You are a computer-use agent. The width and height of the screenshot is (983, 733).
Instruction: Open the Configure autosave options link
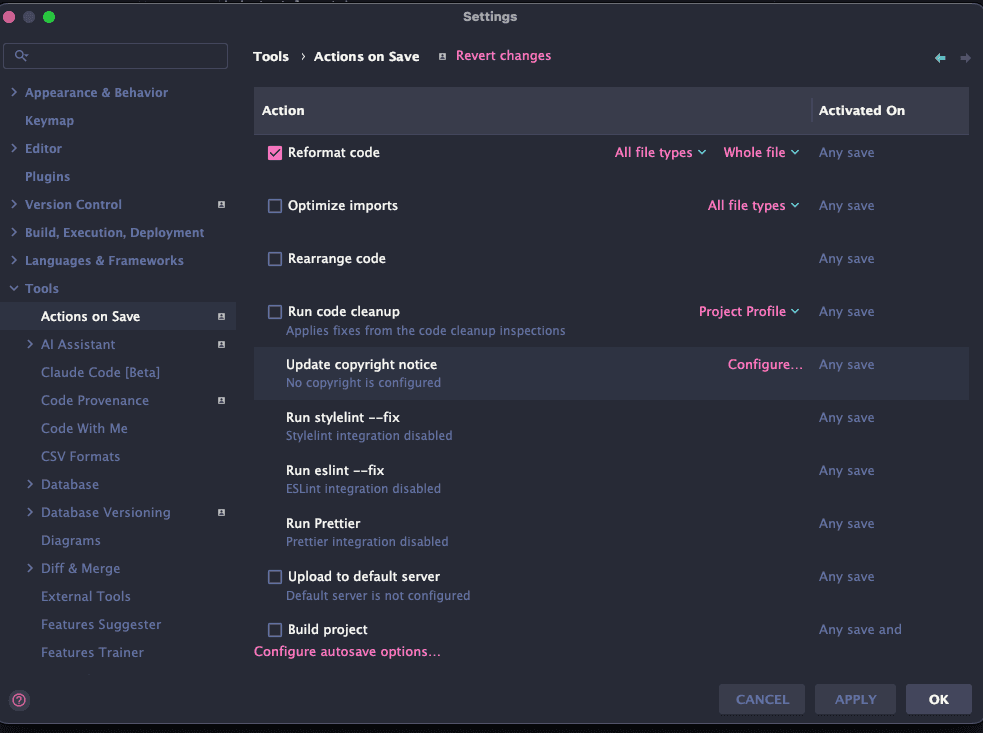347,652
